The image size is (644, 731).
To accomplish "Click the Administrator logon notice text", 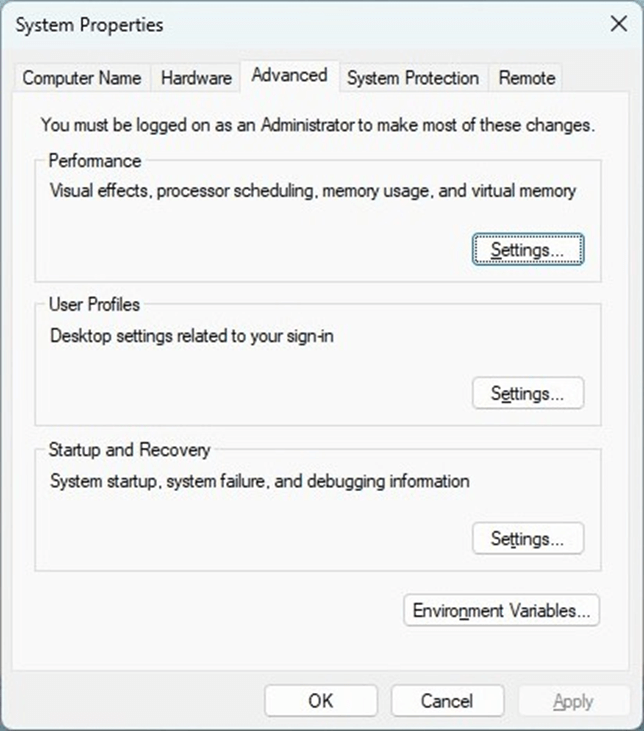I will click(317, 126).
